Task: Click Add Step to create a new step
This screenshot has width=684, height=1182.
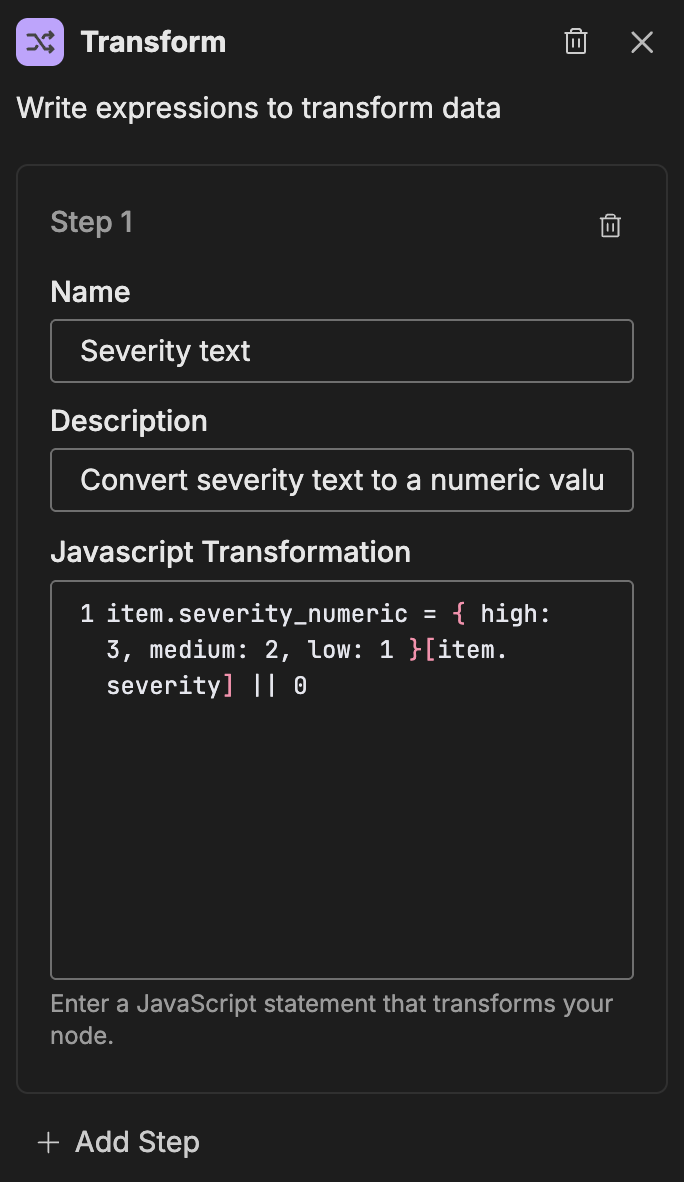Action: click(137, 1141)
